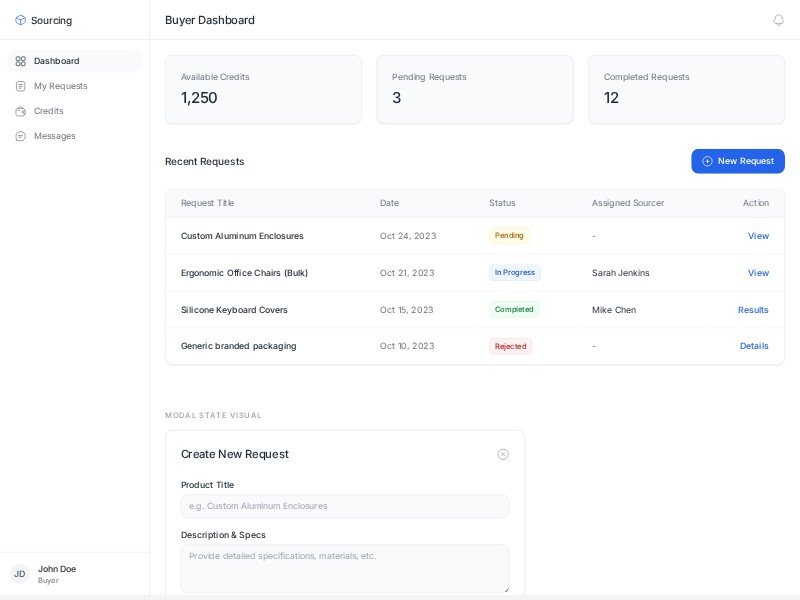This screenshot has width=800, height=600.
Task: Click the Dashboard grid icon in sidebar
Action: (20, 61)
